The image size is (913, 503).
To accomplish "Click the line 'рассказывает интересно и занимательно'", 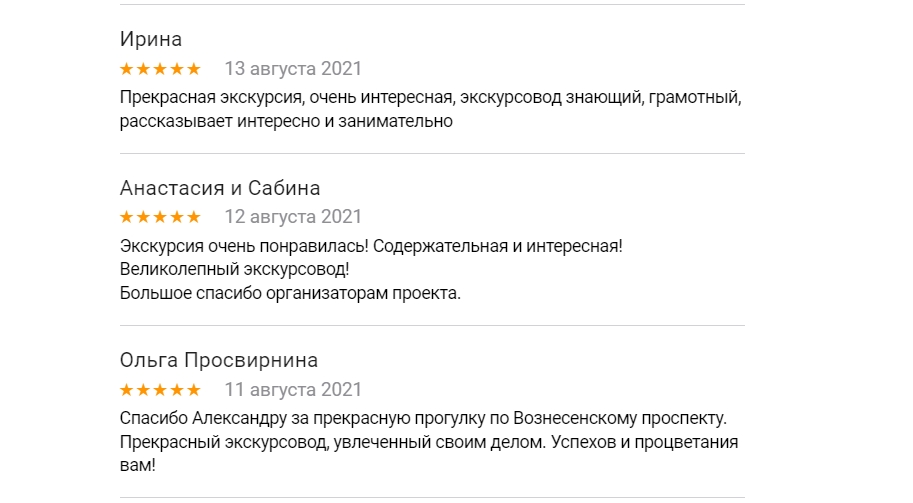I will pyautogui.click(x=287, y=122).
